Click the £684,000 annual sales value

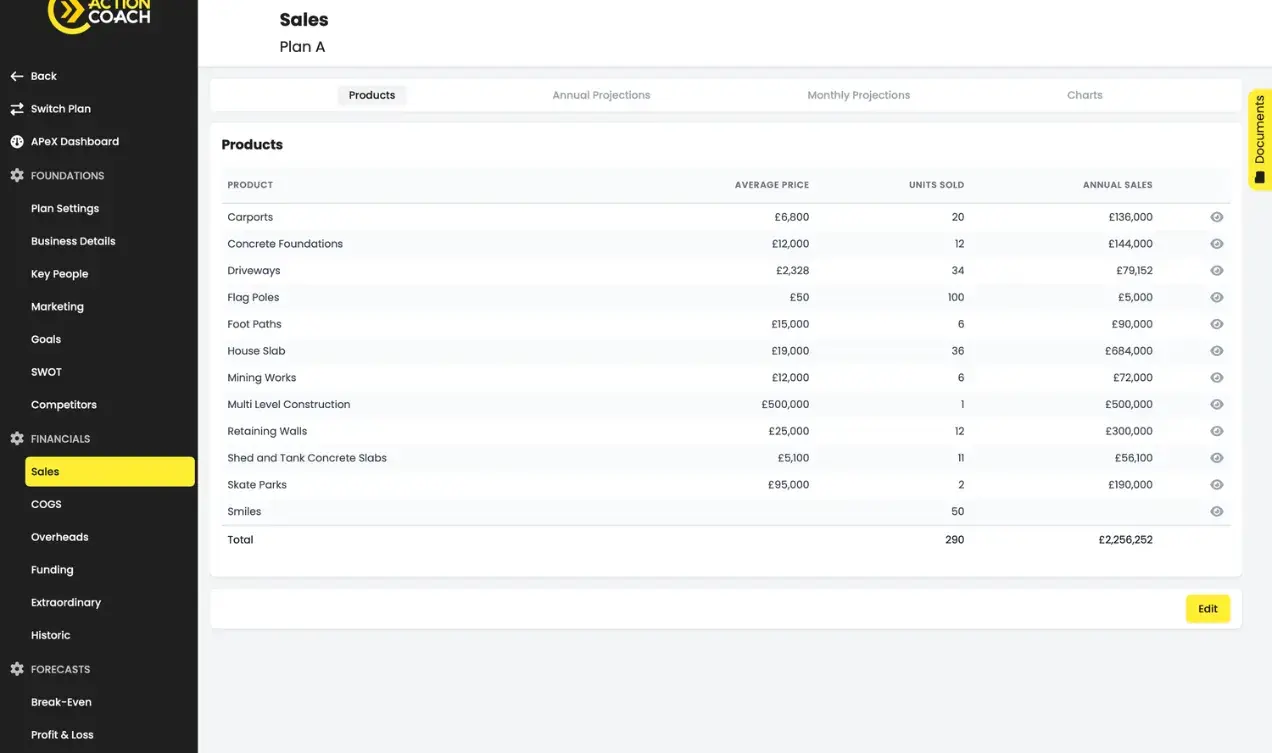(x=1129, y=351)
